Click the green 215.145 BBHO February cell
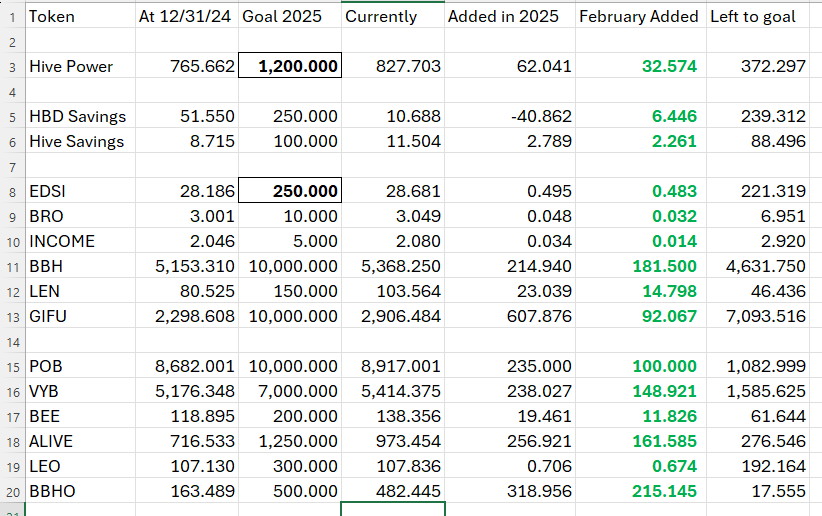The image size is (822, 516). click(641, 491)
